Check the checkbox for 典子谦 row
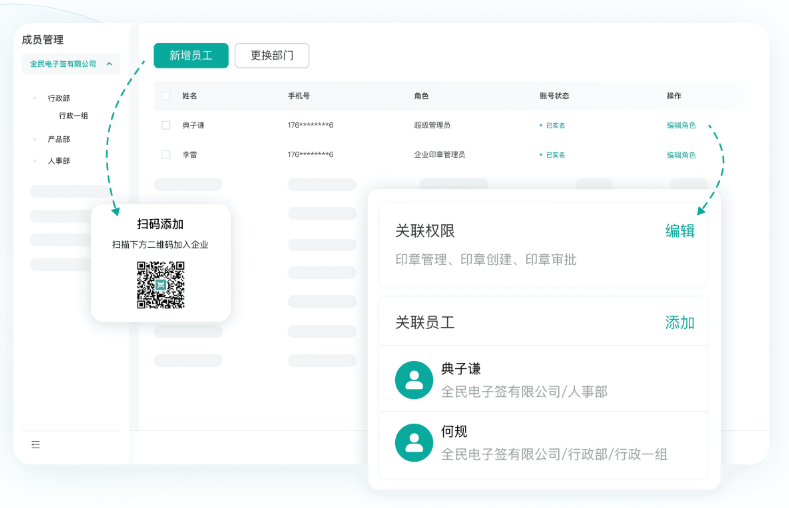 166,125
